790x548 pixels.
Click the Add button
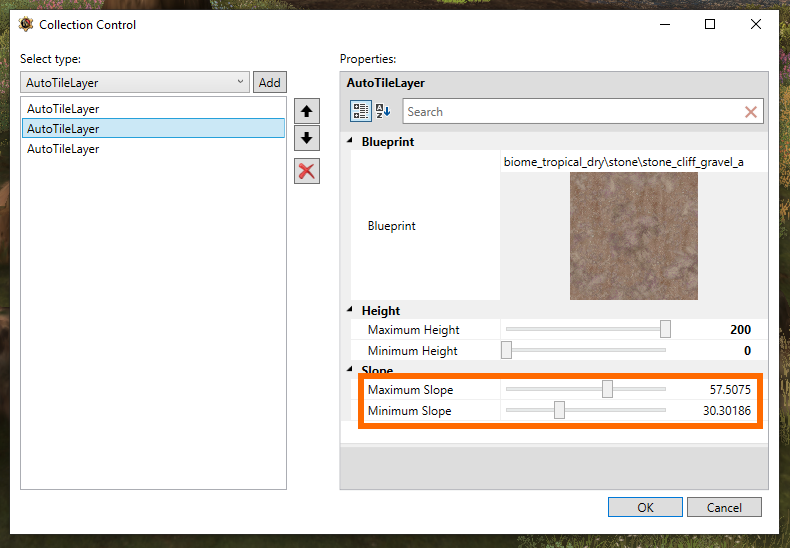[x=270, y=82]
